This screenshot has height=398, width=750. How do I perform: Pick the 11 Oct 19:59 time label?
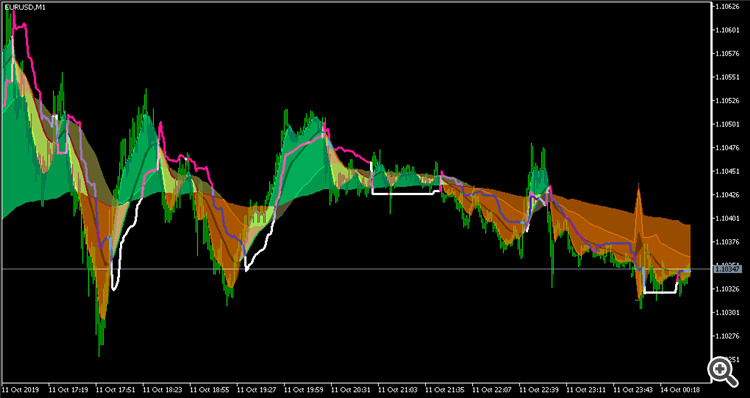tap(304, 389)
